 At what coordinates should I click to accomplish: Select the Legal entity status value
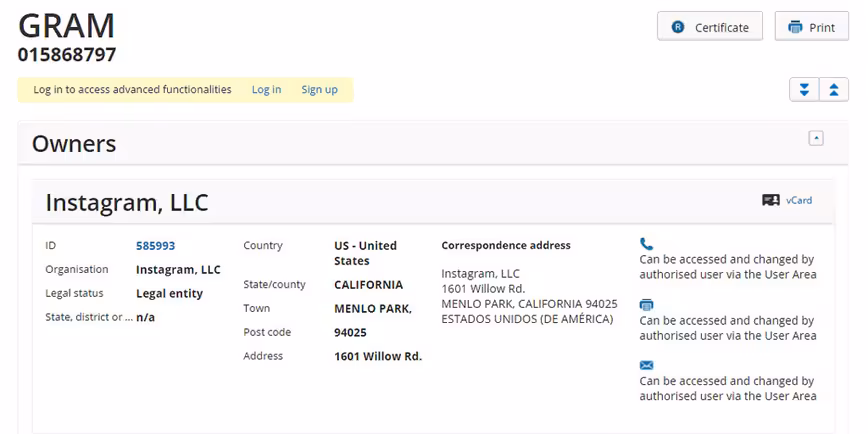tap(169, 293)
